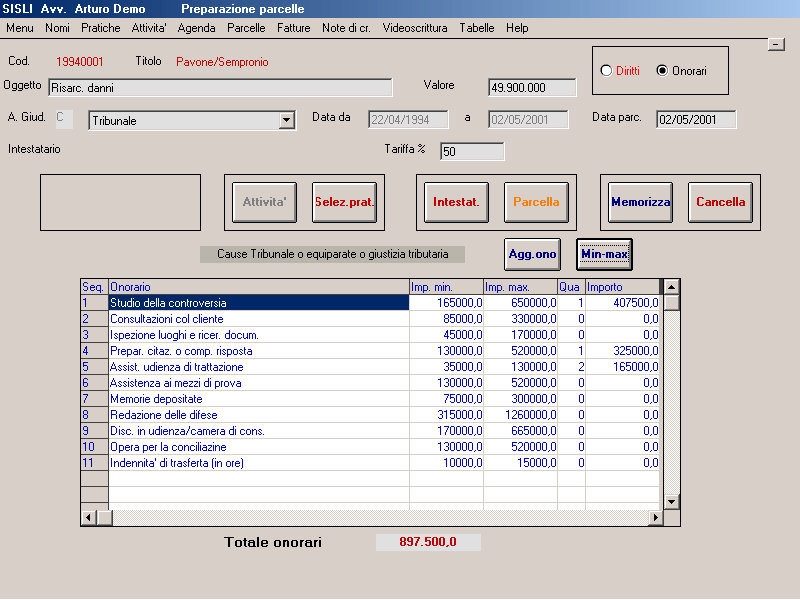Click the Min-max button
This screenshot has width=800, height=600.
pos(604,254)
